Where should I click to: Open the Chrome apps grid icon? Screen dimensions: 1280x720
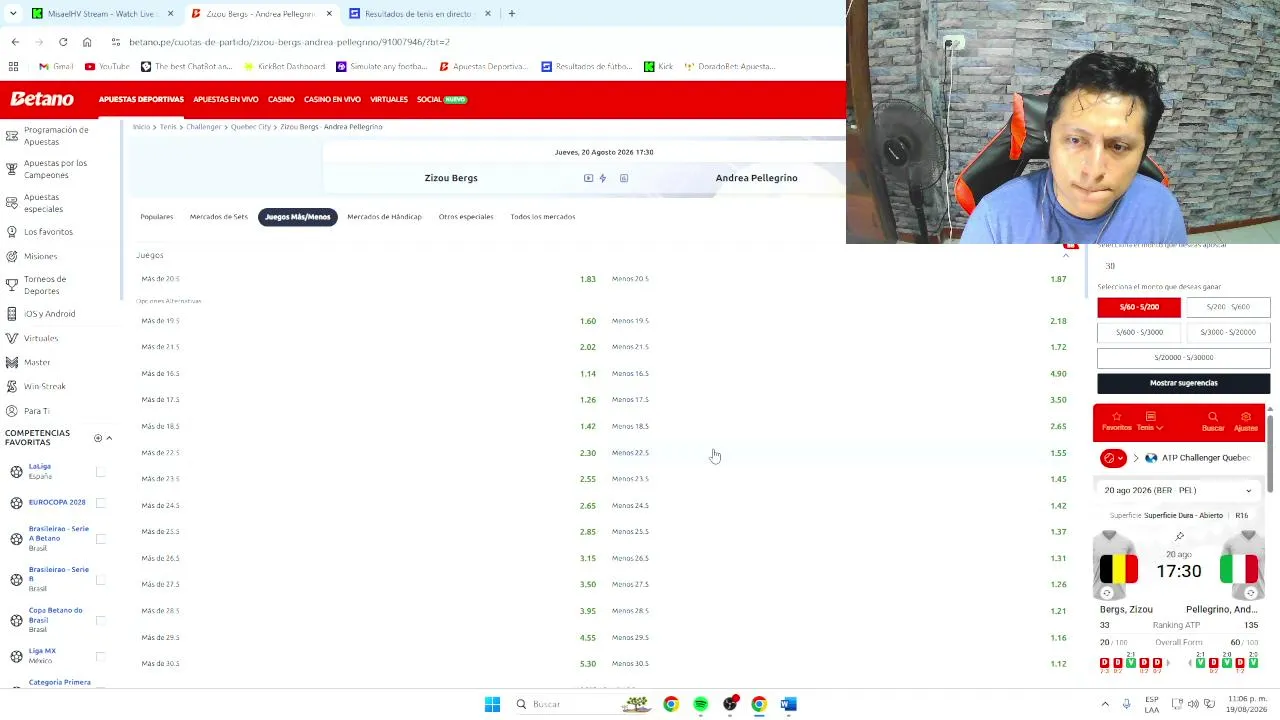point(14,66)
